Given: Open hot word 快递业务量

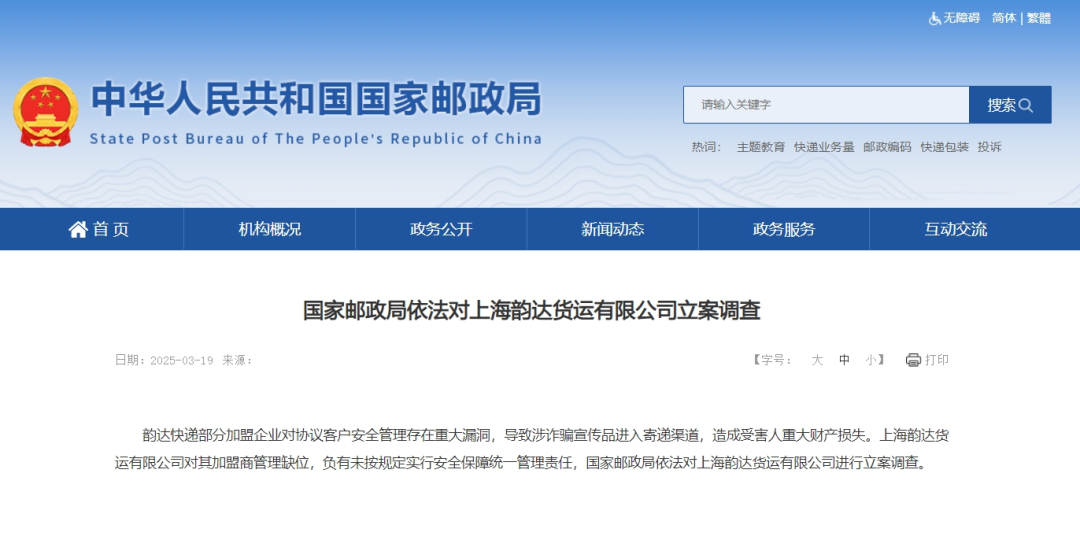Looking at the screenshot, I should 824,147.
